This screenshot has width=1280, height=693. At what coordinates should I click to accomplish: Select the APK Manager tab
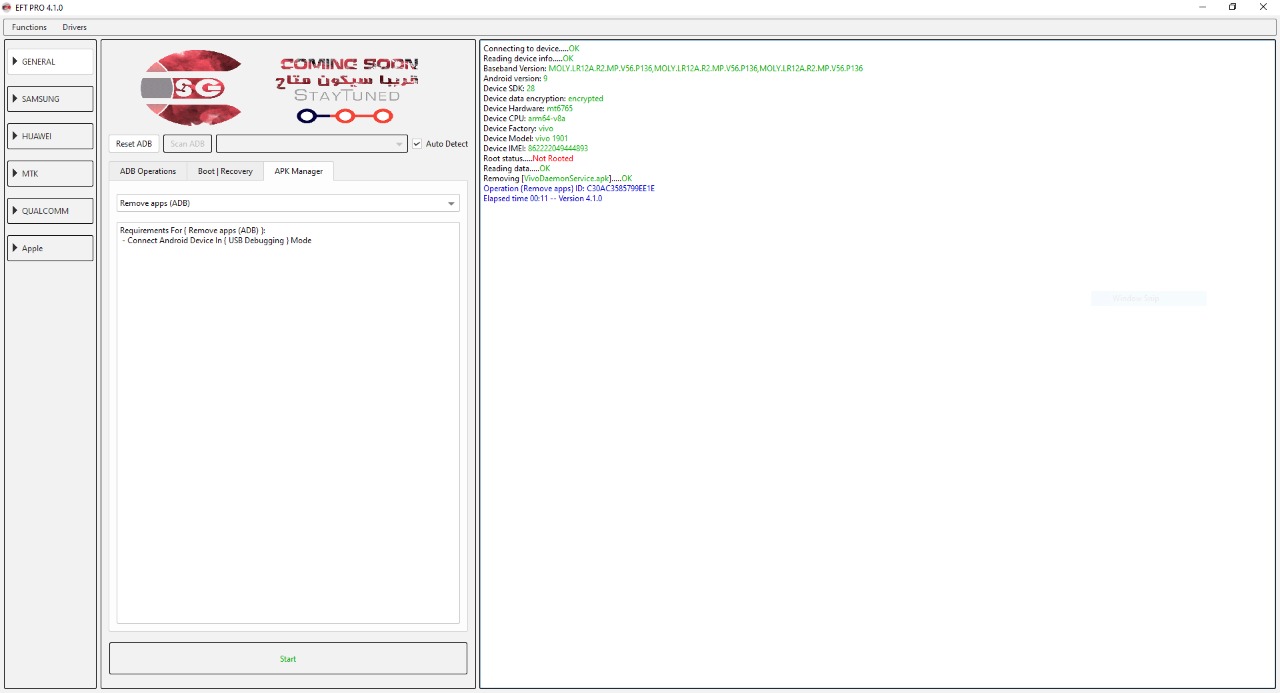point(299,171)
